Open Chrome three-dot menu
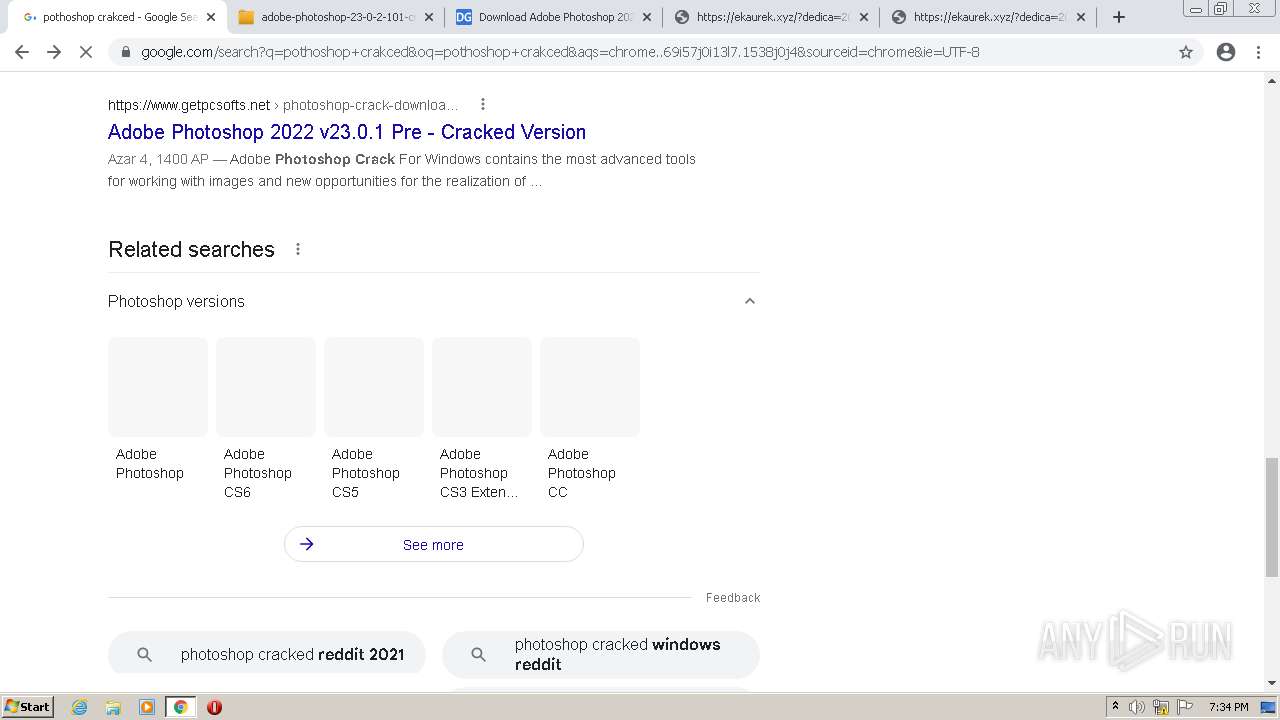Image resolution: width=1280 pixels, height=720 pixels. coord(1259,52)
